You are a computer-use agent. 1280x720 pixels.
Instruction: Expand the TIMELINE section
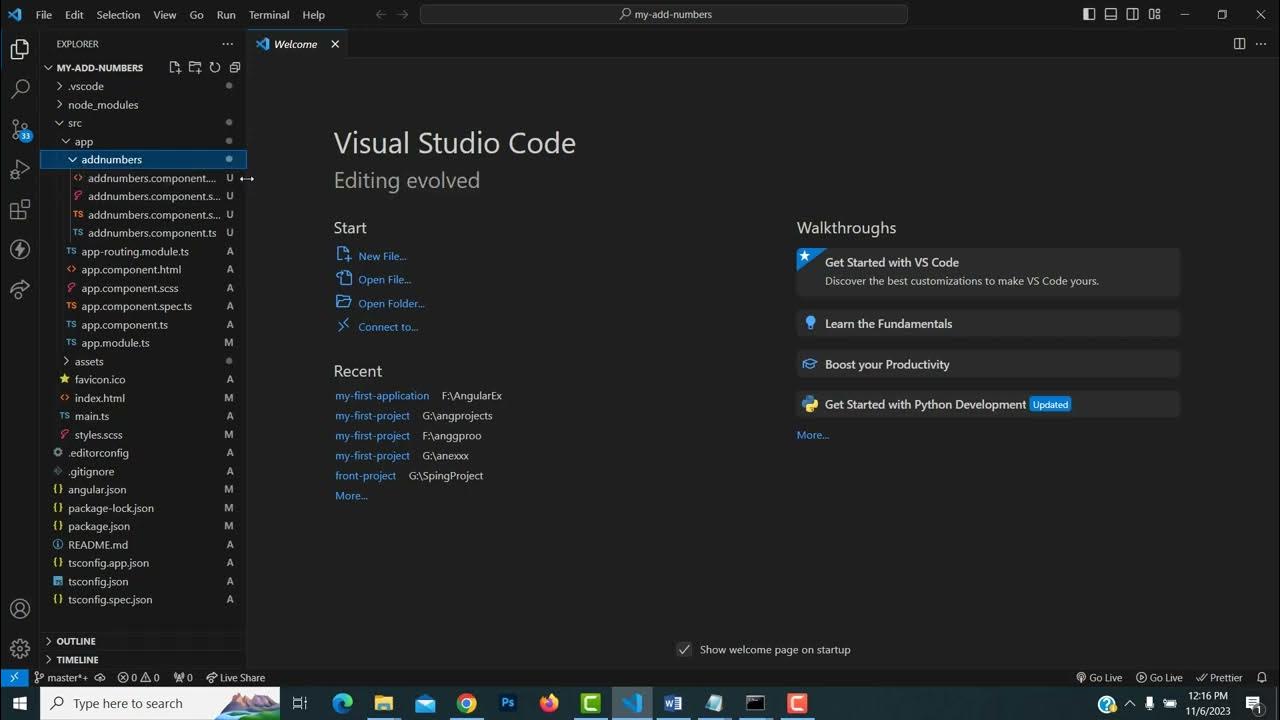(143, 660)
